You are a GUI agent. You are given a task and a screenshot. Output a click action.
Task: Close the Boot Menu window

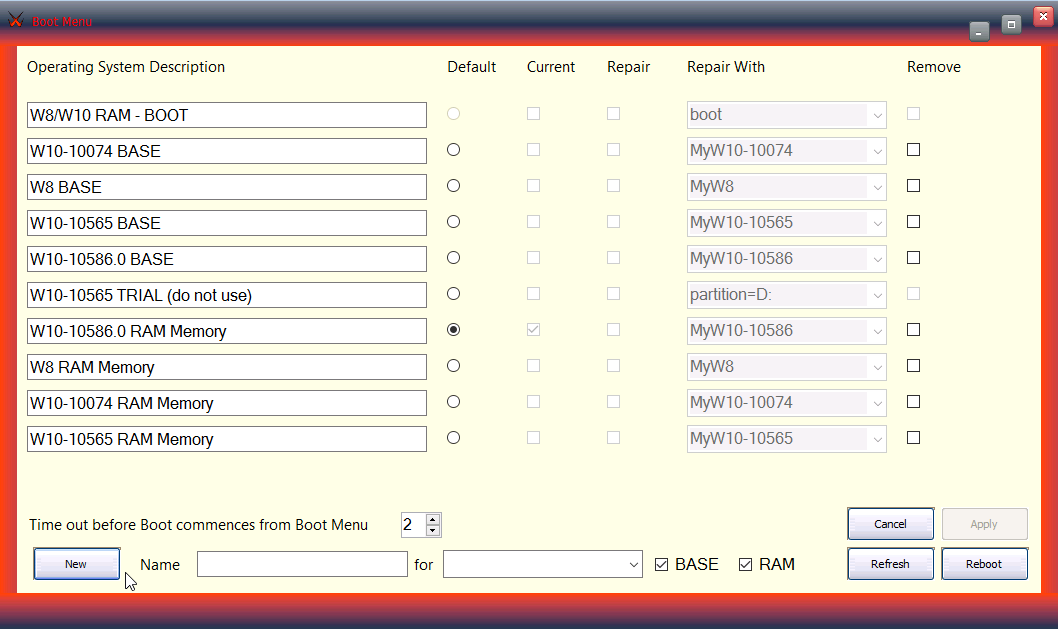[x=1043, y=16]
